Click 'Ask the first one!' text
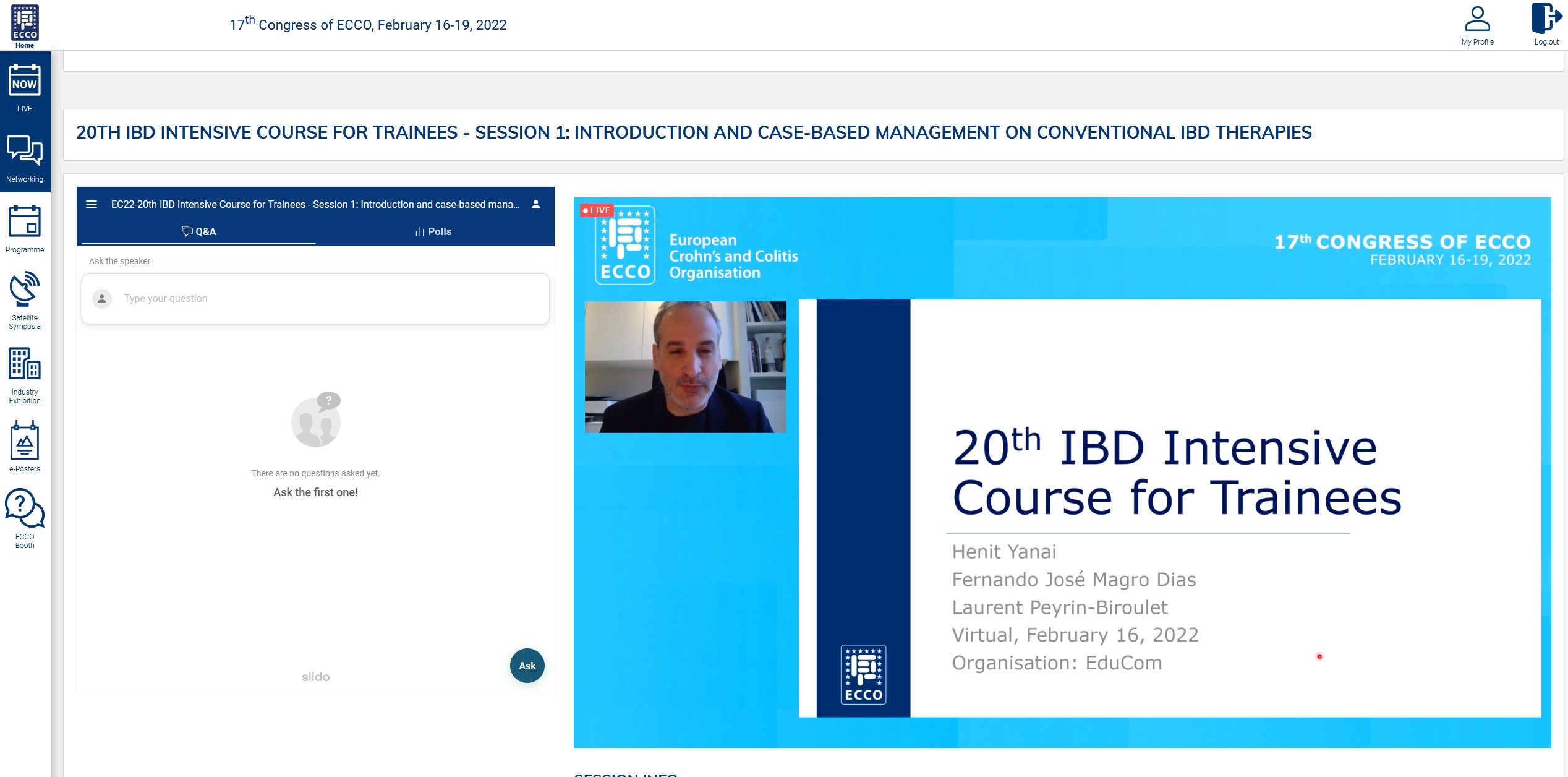The height and width of the screenshot is (777, 1568). (315, 492)
